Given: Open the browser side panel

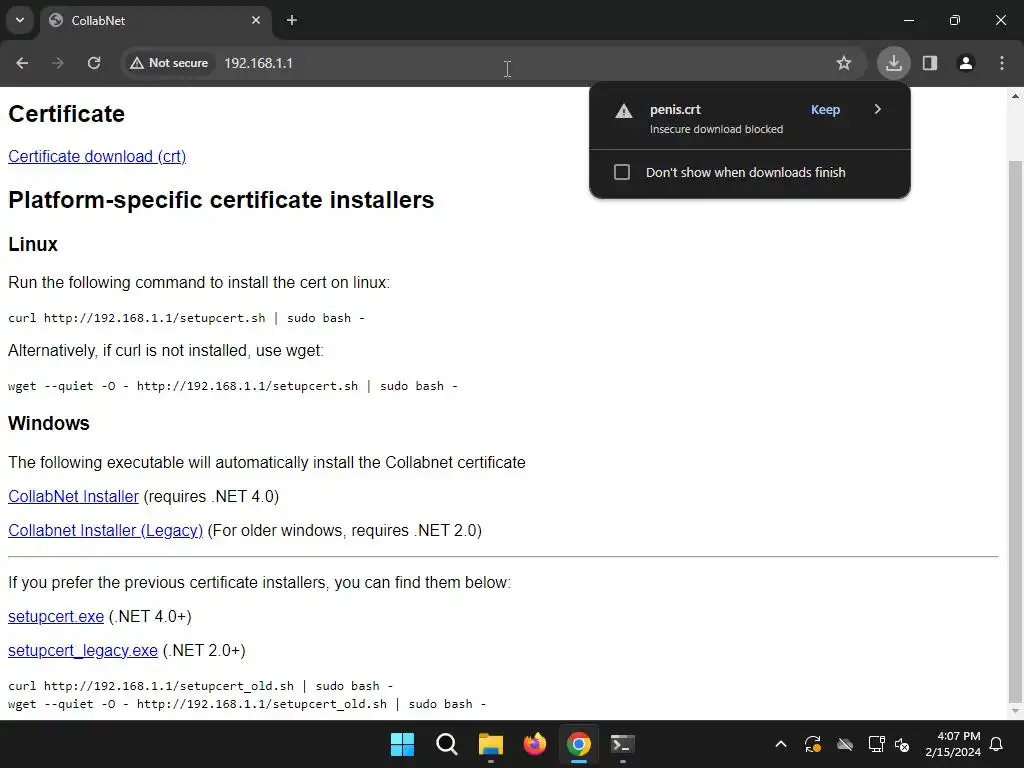Looking at the screenshot, I should [930, 63].
